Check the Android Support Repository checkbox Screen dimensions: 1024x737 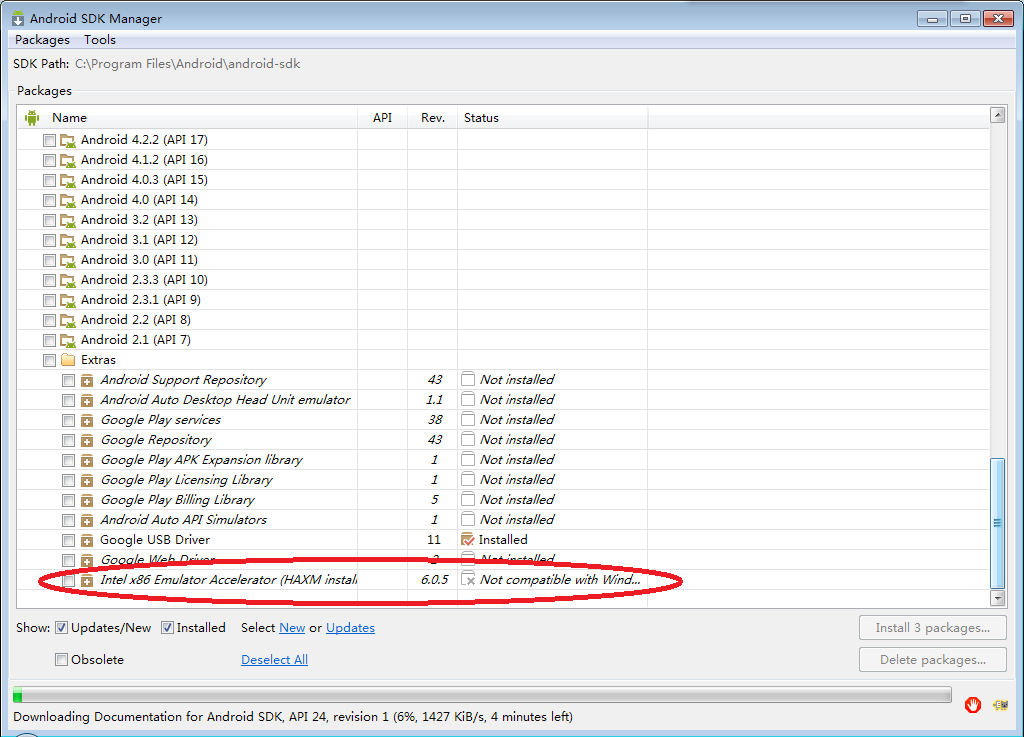(x=68, y=381)
